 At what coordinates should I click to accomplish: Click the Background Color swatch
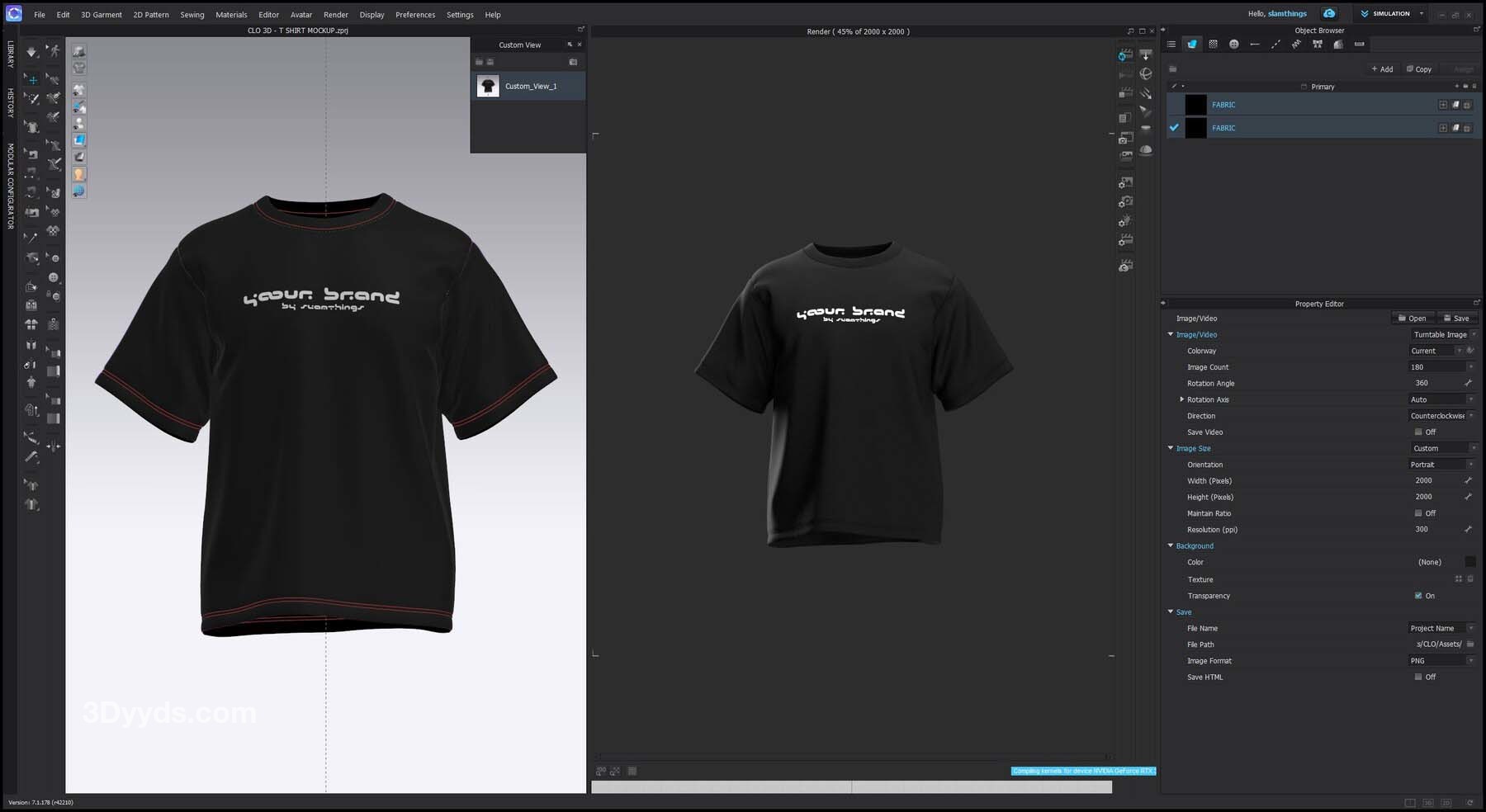(1469, 562)
